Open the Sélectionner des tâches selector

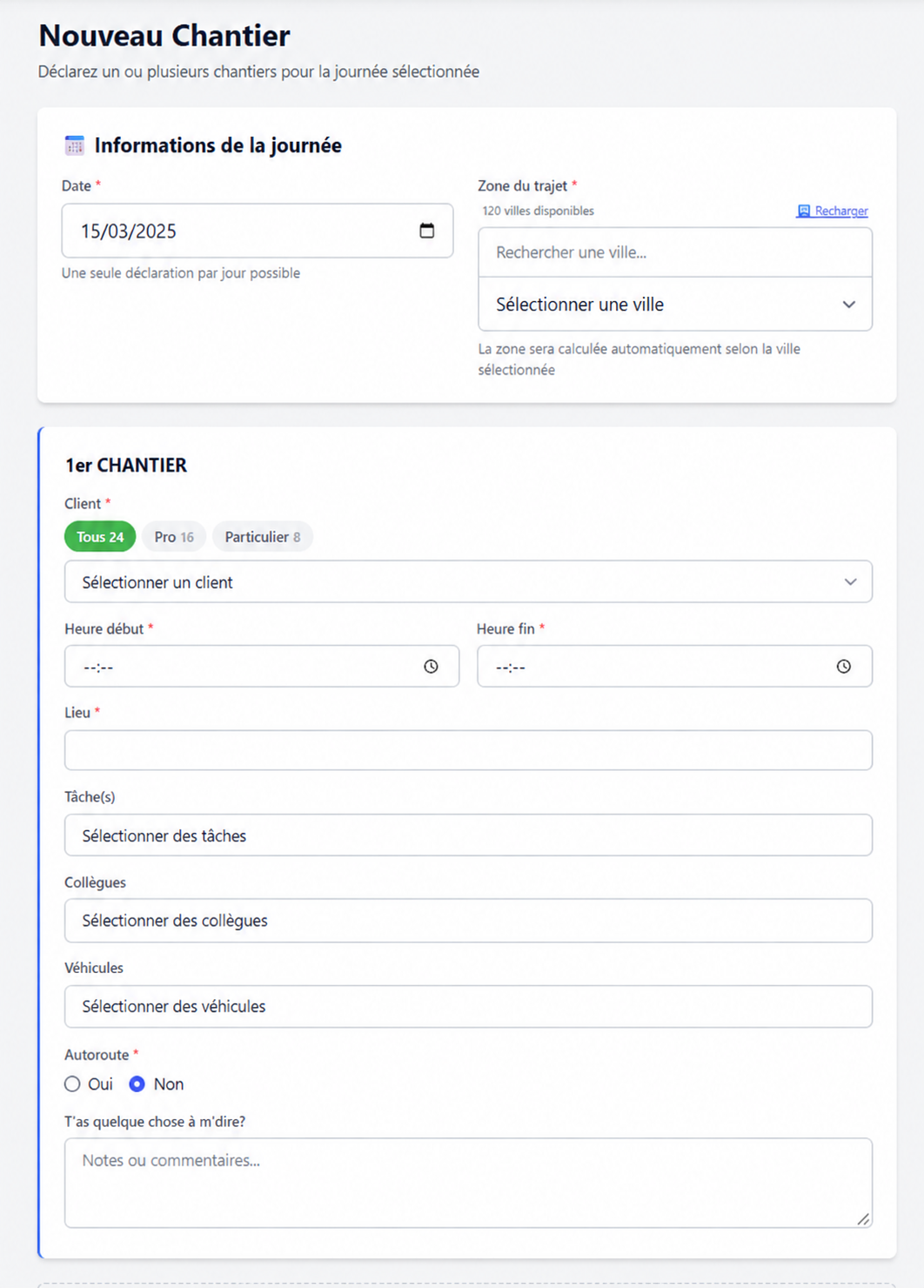pos(468,835)
